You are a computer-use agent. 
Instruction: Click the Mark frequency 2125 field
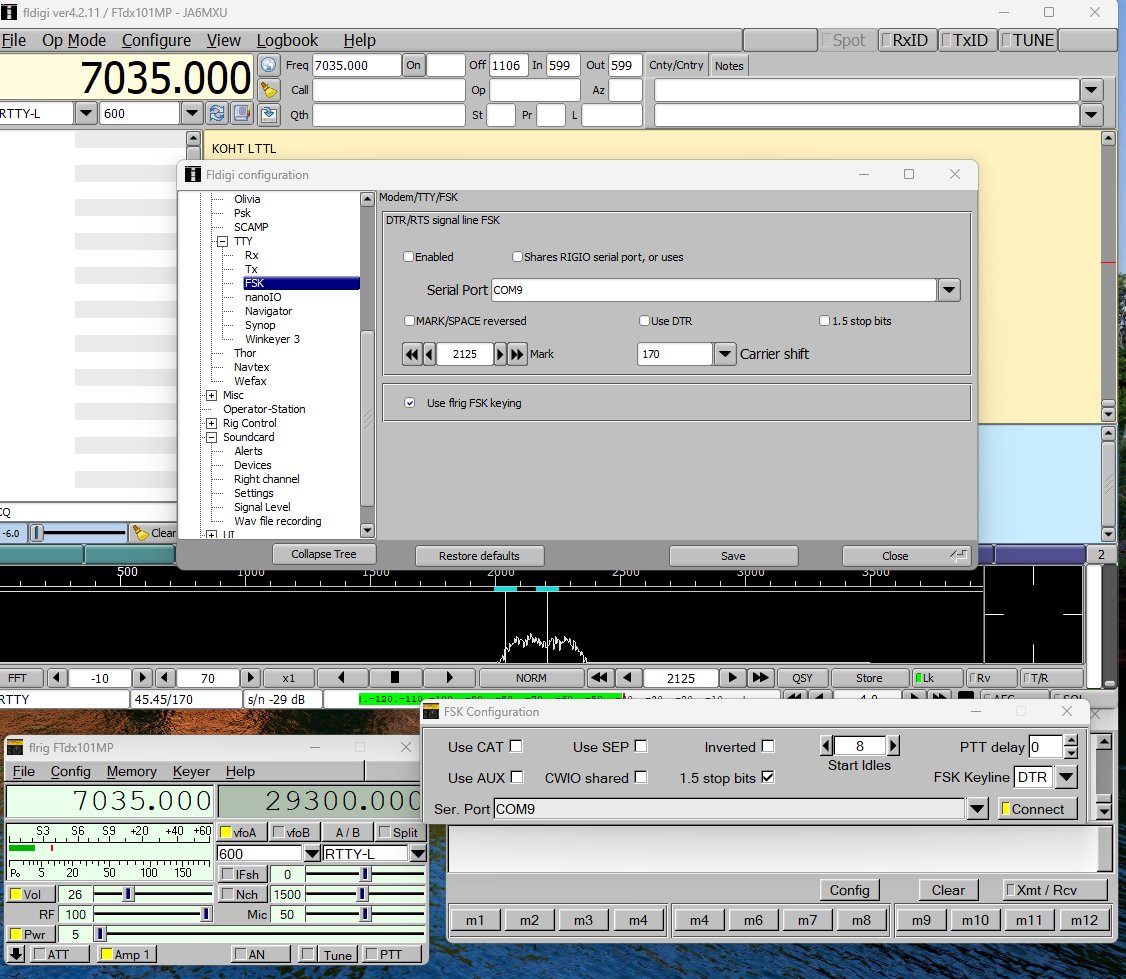coord(465,354)
